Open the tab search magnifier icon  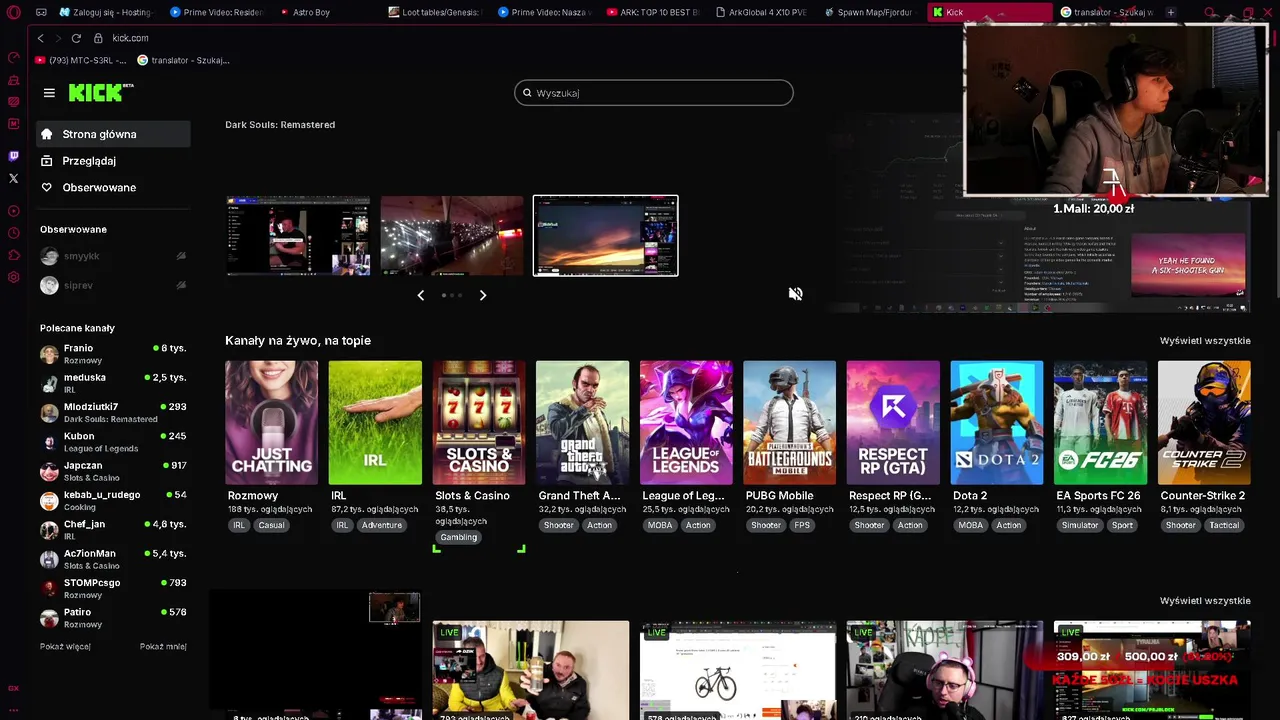pos(1210,12)
